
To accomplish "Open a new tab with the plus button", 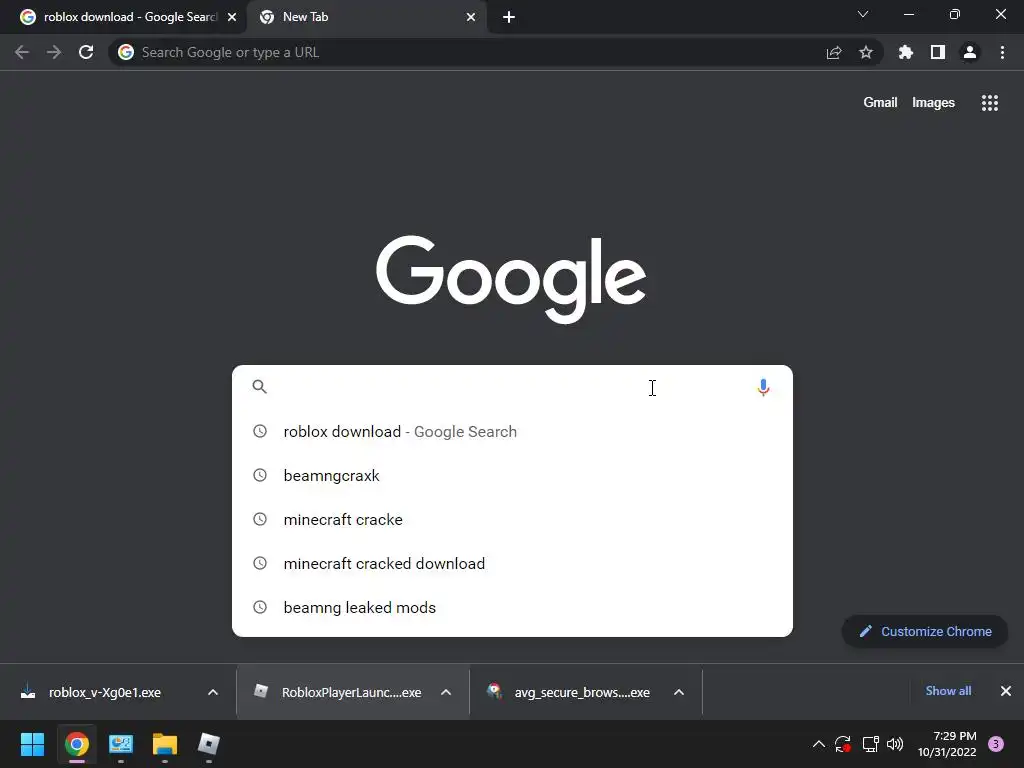I will click(x=509, y=17).
